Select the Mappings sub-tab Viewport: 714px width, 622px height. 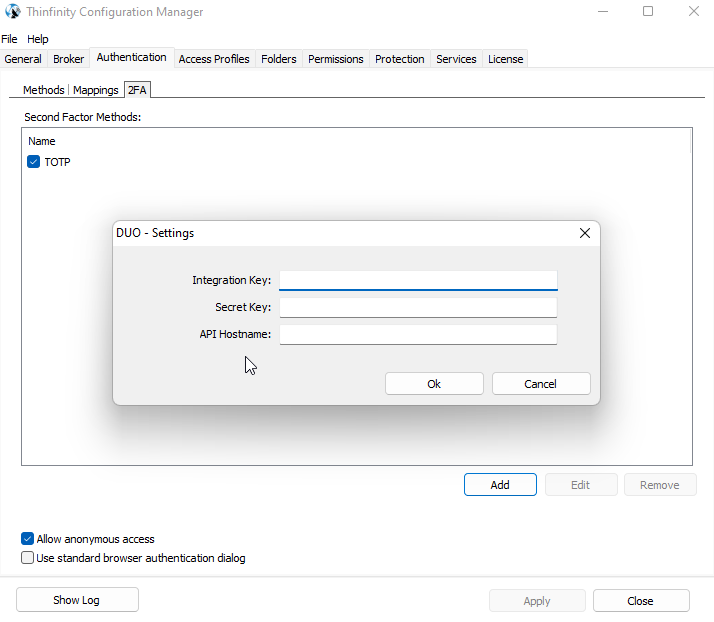(96, 90)
